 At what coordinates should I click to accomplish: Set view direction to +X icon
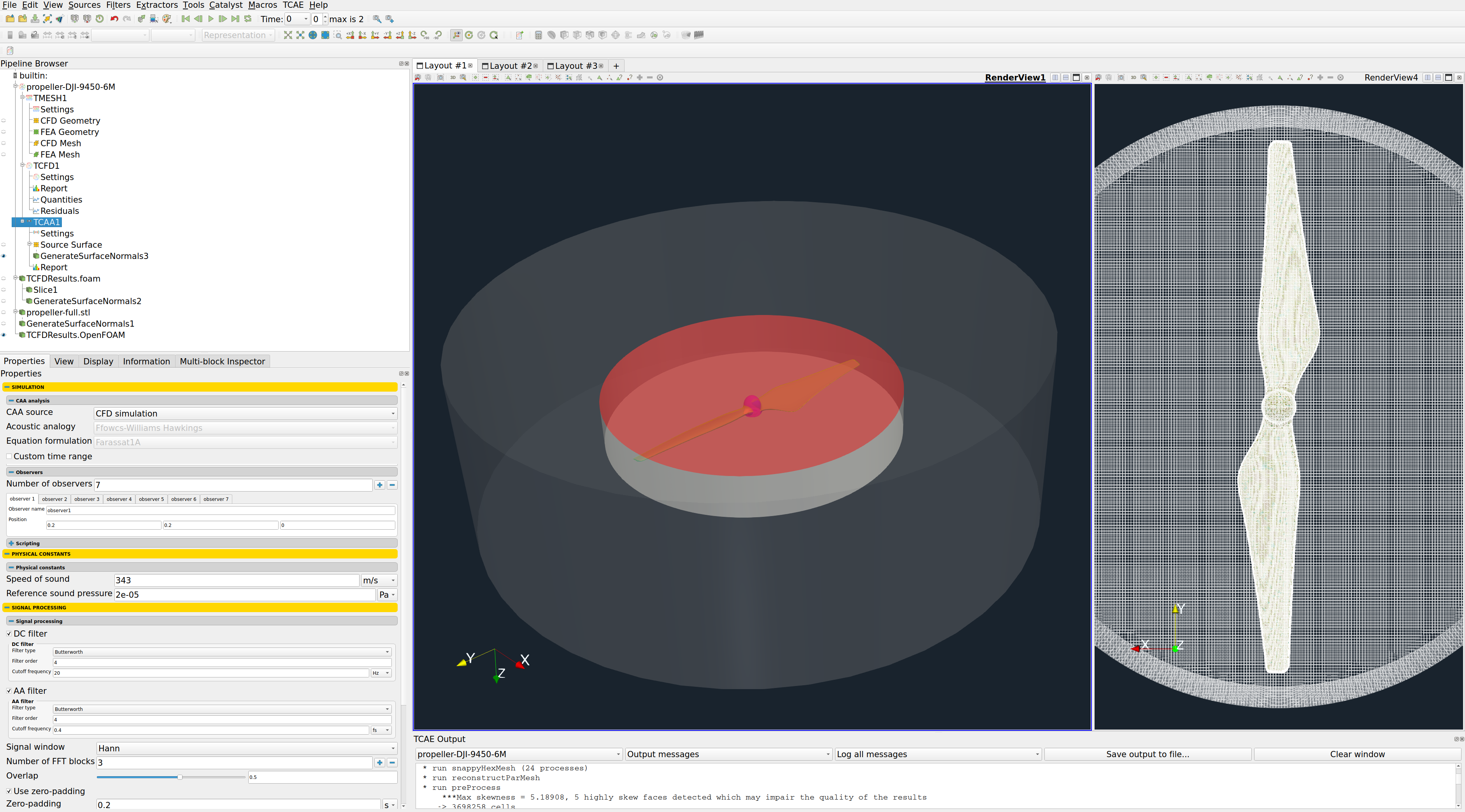tap(350, 35)
